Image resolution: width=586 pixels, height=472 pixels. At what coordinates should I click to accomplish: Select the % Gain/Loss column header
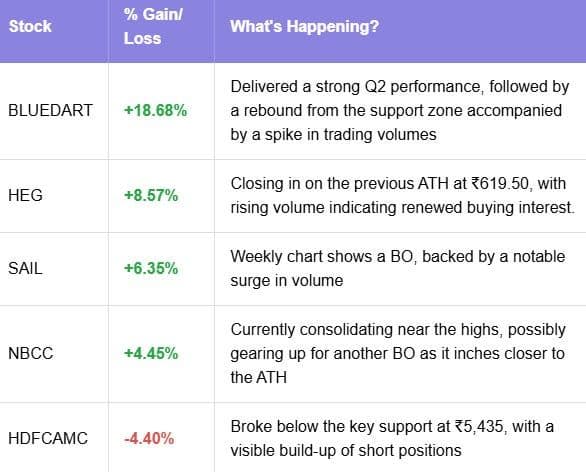point(153,27)
